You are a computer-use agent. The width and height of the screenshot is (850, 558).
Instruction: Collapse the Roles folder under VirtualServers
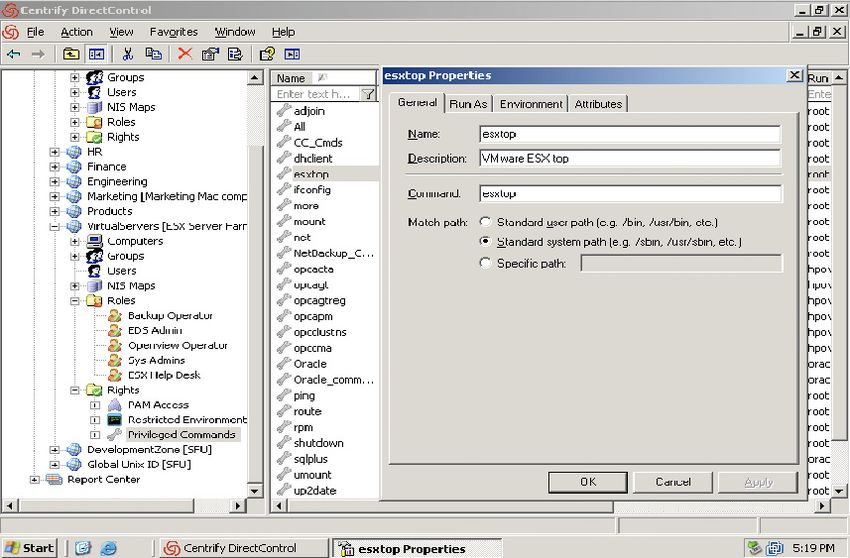[x=75, y=301]
